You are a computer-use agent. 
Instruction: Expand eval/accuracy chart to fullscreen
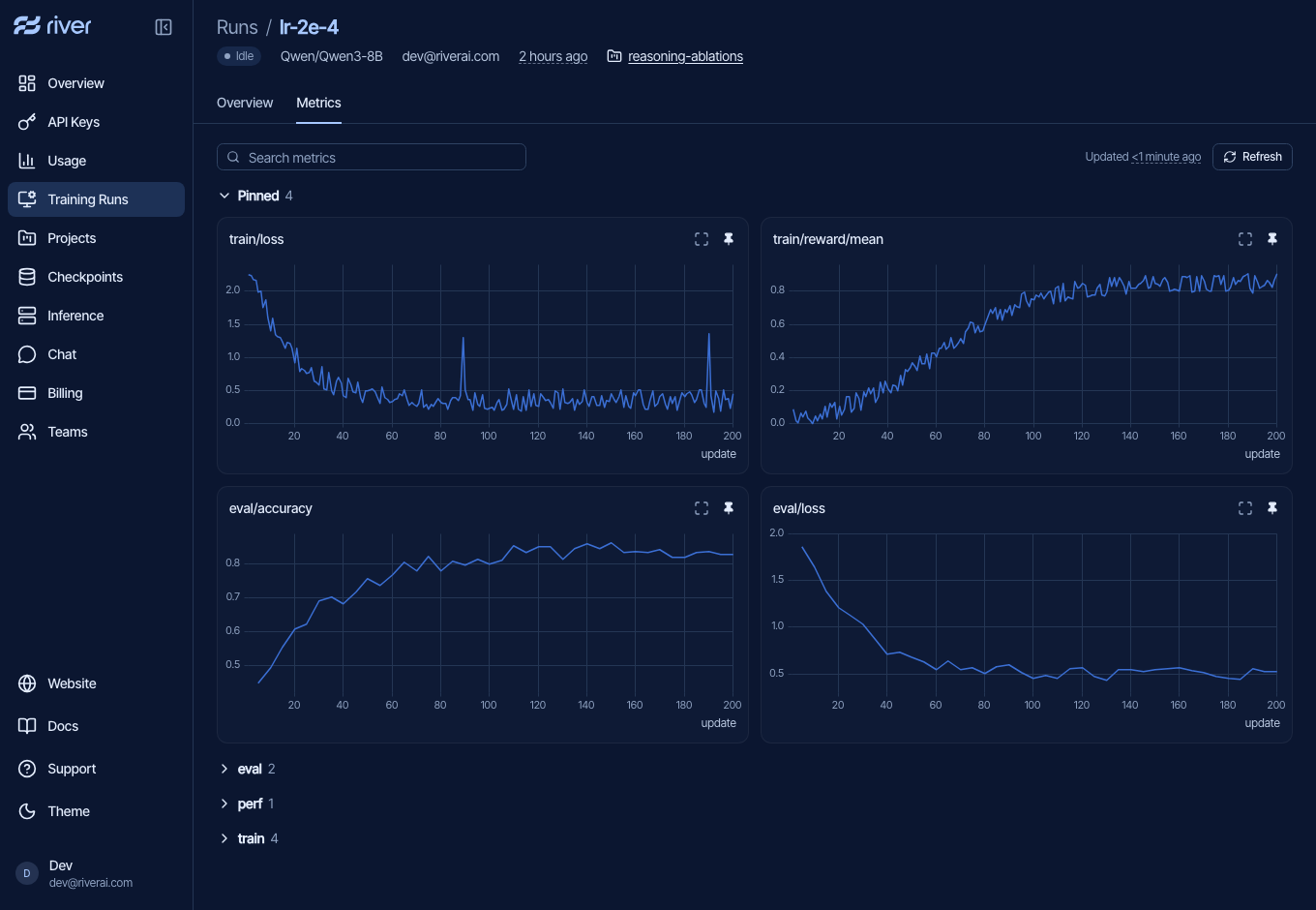pos(702,508)
